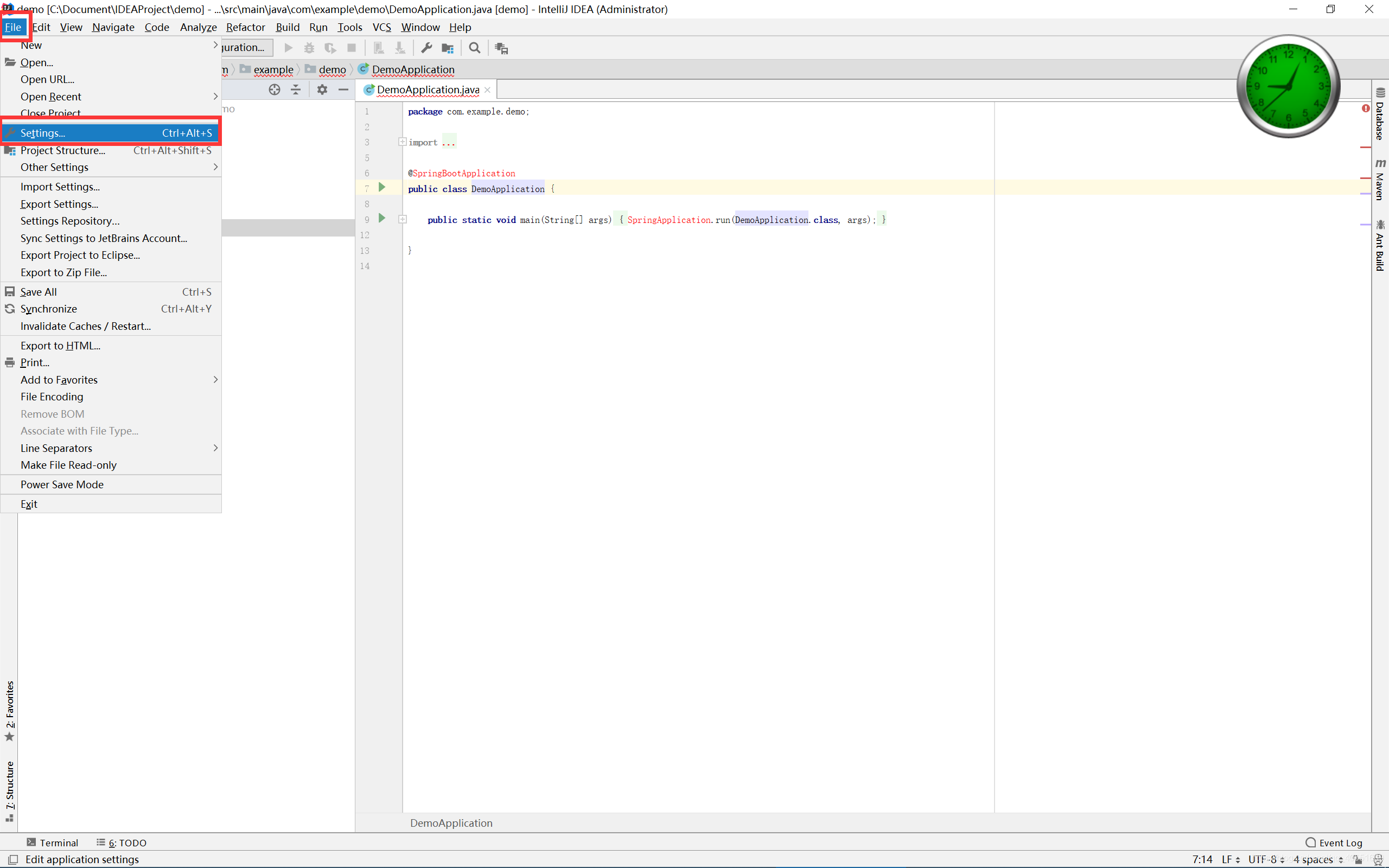Open the Refactor menu
Image resolution: width=1389 pixels, height=868 pixels.
[246, 27]
